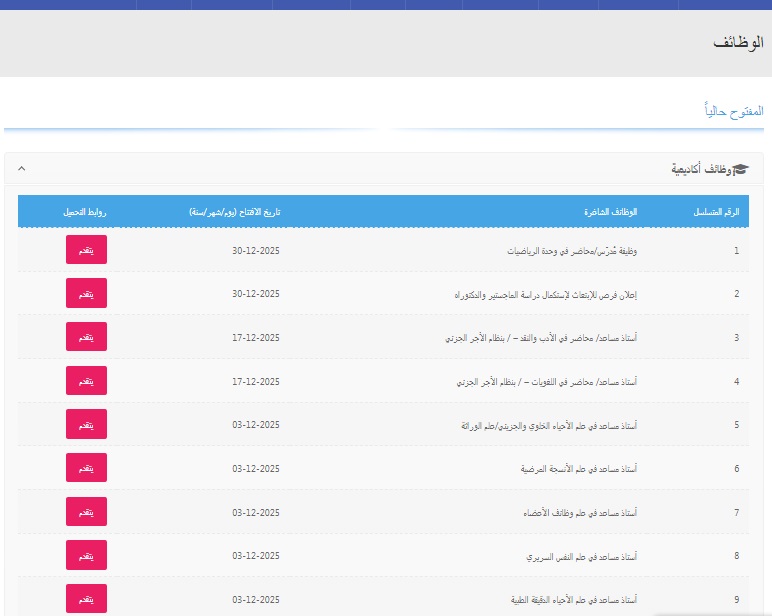Apply for job number 1 mathematics lecturer

click(86, 250)
